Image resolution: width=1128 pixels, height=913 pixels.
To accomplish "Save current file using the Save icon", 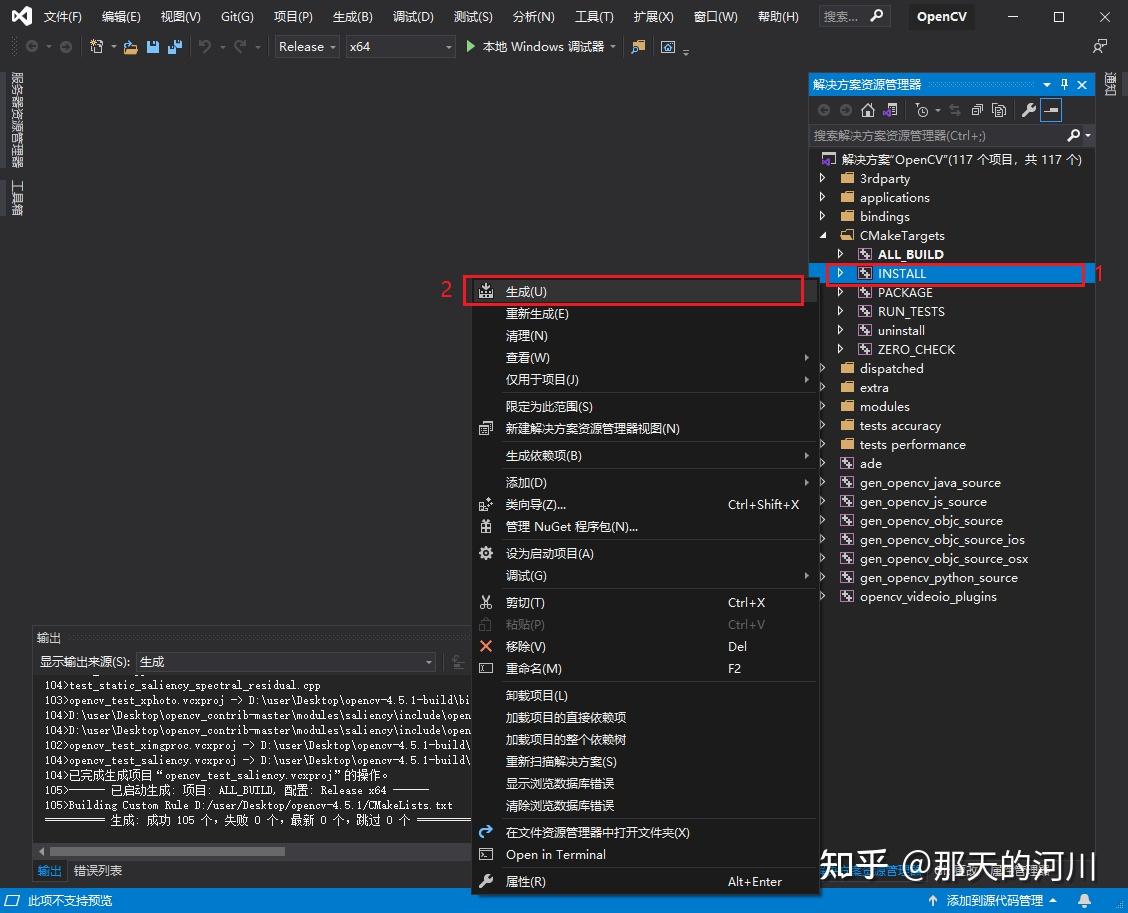I will click(153, 47).
